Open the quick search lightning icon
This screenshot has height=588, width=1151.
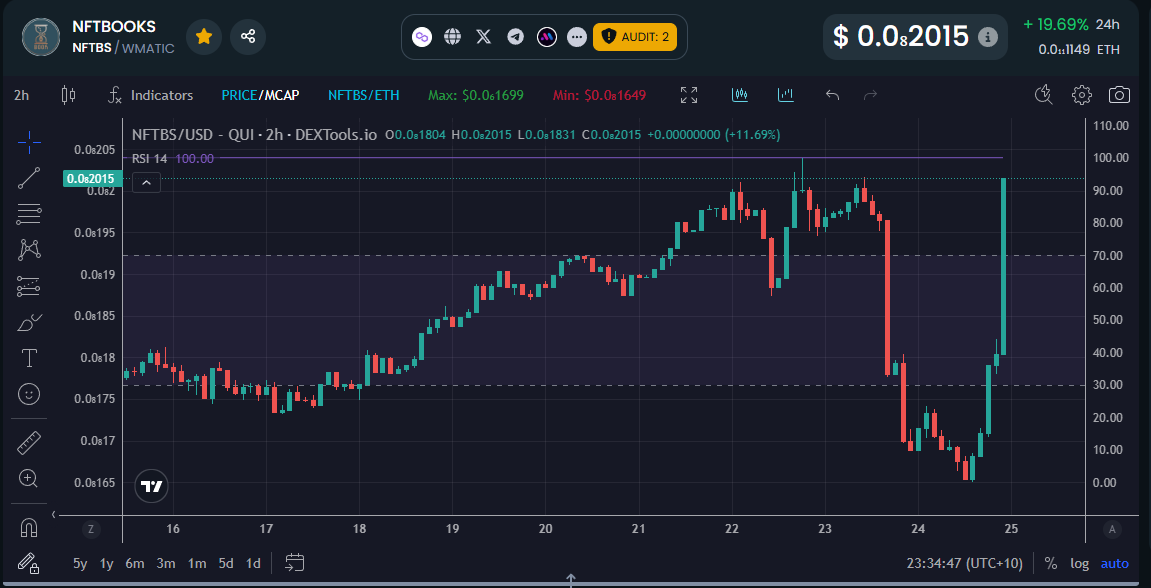1043,95
